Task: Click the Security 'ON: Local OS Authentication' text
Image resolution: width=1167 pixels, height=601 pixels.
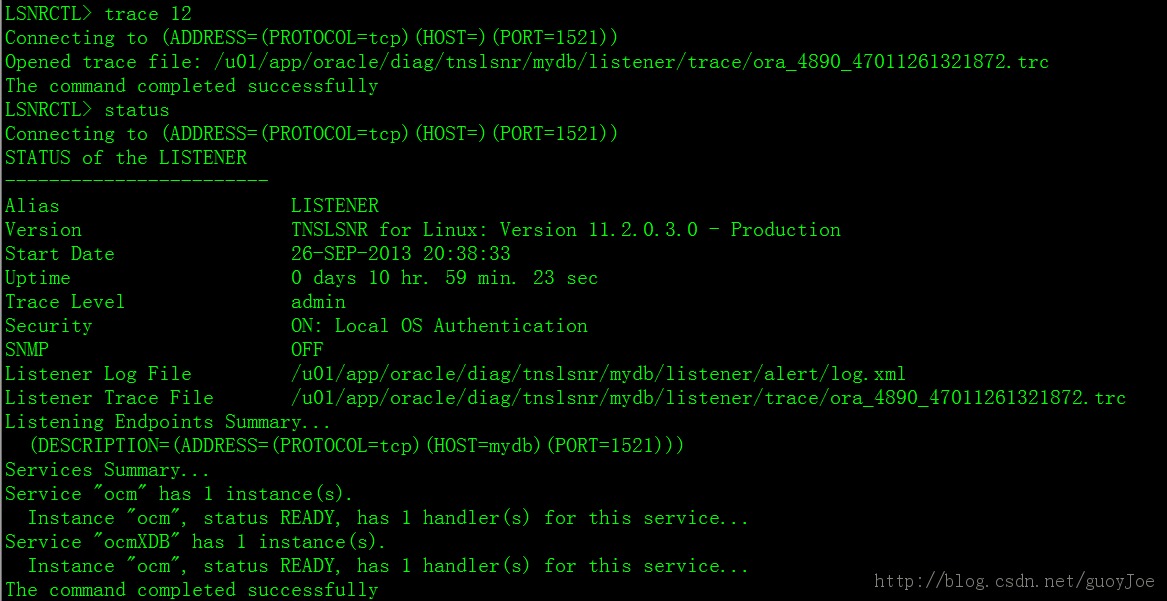Action: [439, 326]
